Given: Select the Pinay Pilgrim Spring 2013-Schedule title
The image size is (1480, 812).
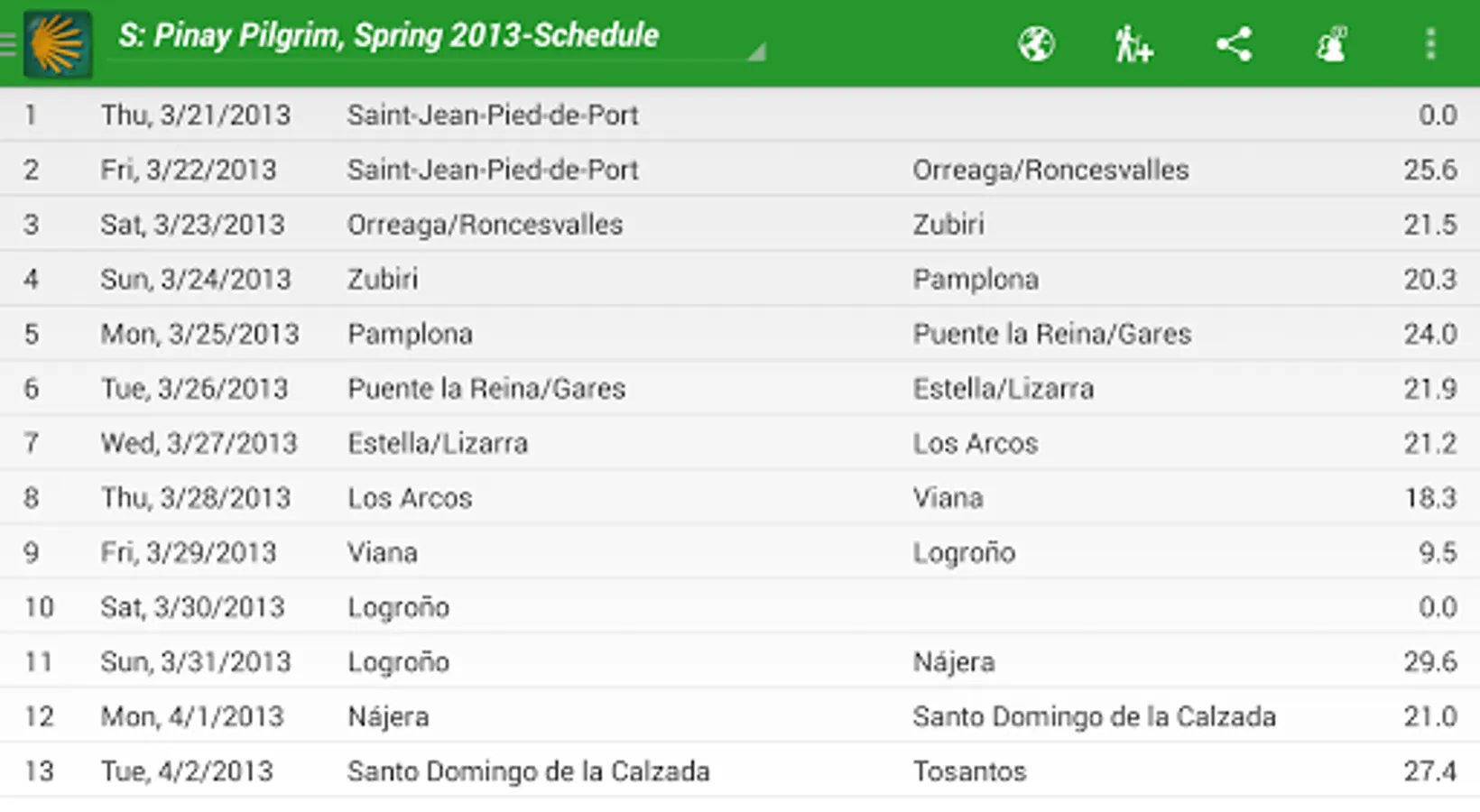Looking at the screenshot, I should [388, 36].
